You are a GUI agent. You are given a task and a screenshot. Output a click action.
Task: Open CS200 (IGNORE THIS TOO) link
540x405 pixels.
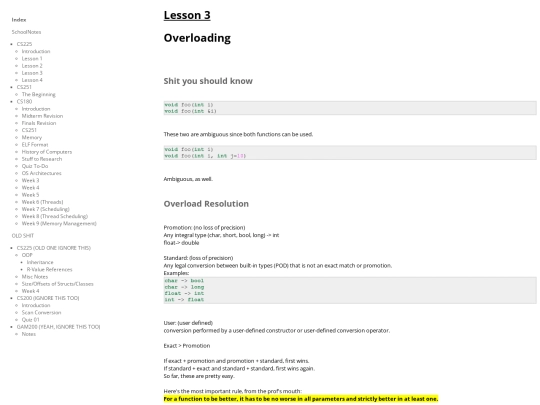48,298
